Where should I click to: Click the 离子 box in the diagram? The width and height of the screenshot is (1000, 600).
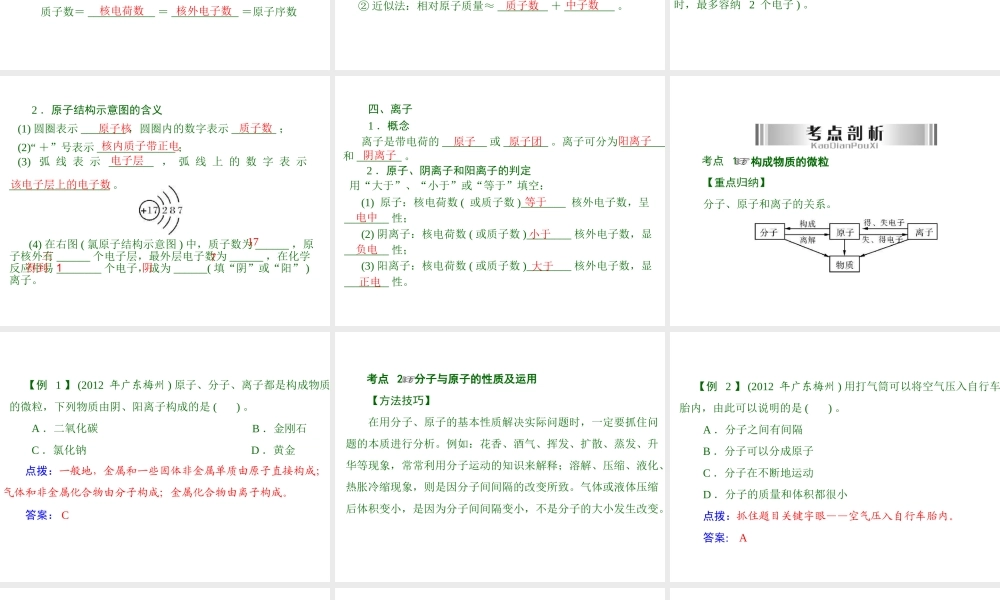[x=923, y=232]
